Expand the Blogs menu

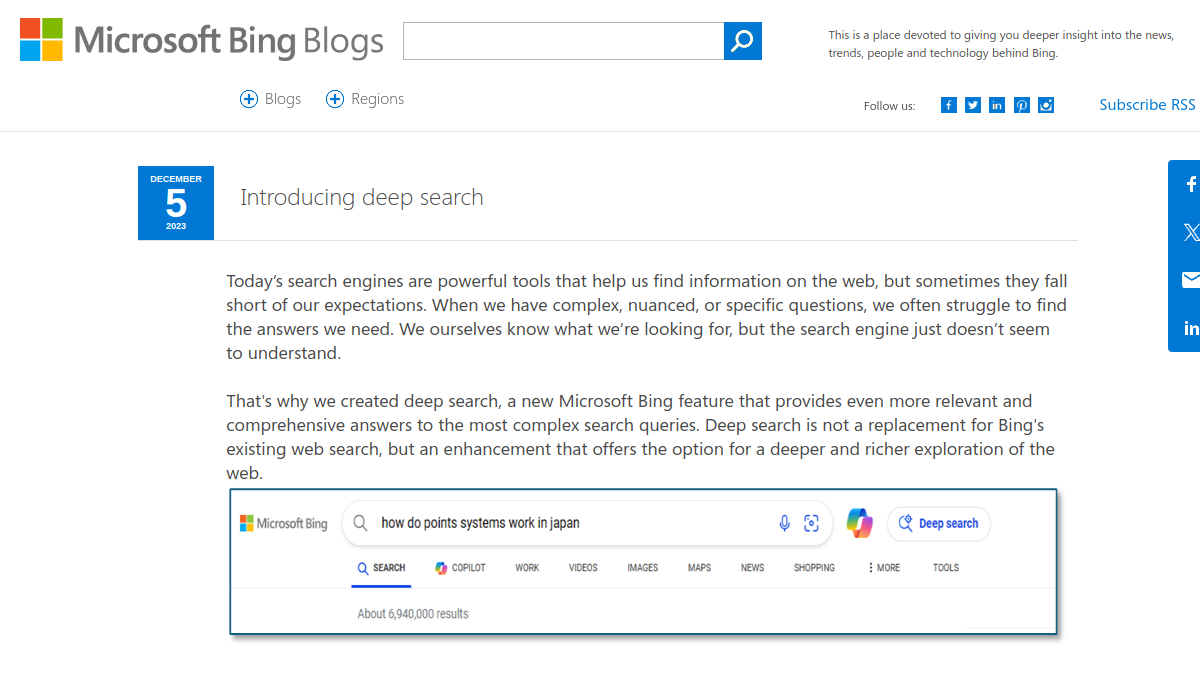pyautogui.click(x=270, y=99)
